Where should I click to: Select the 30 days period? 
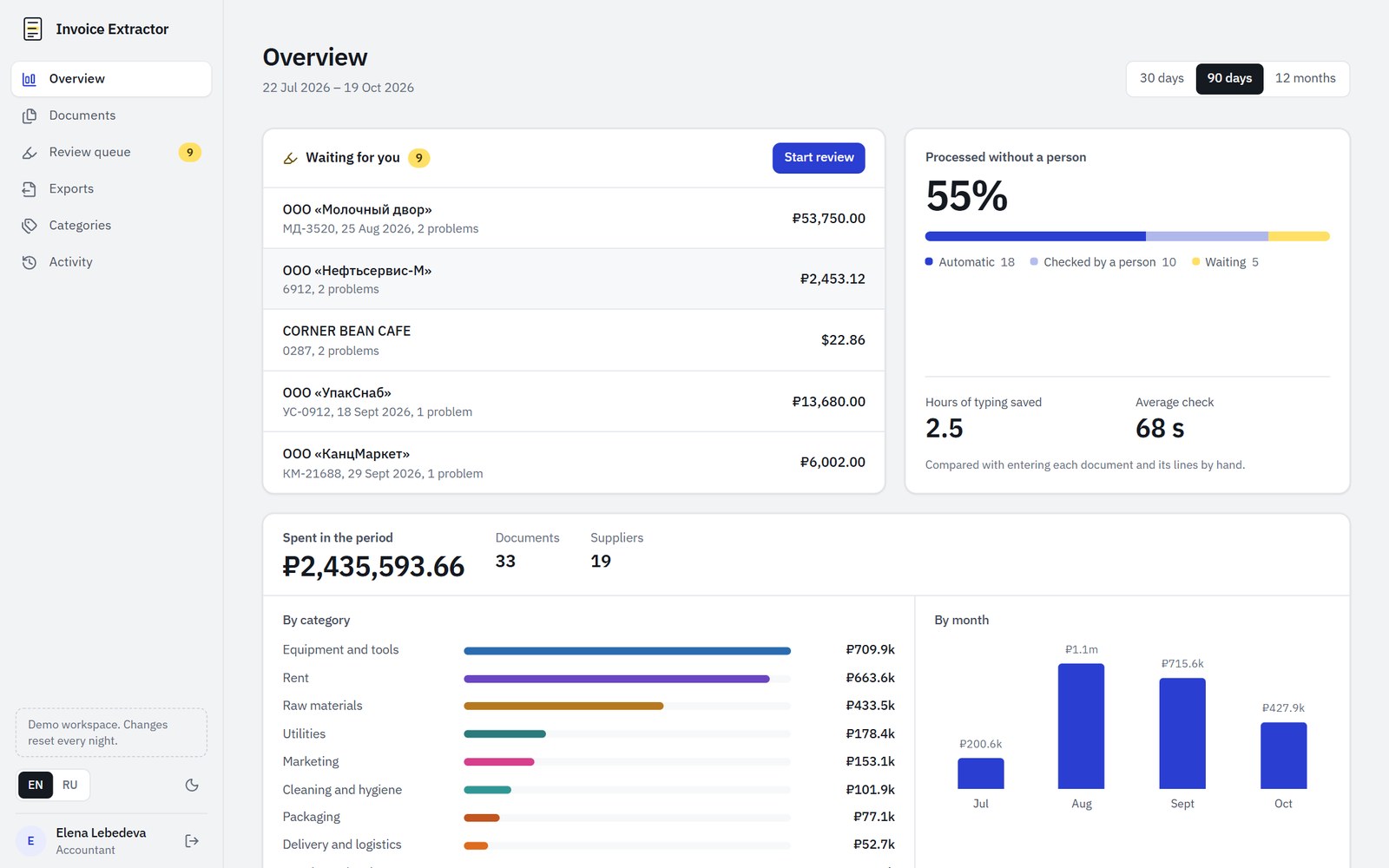click(1162, 78)
